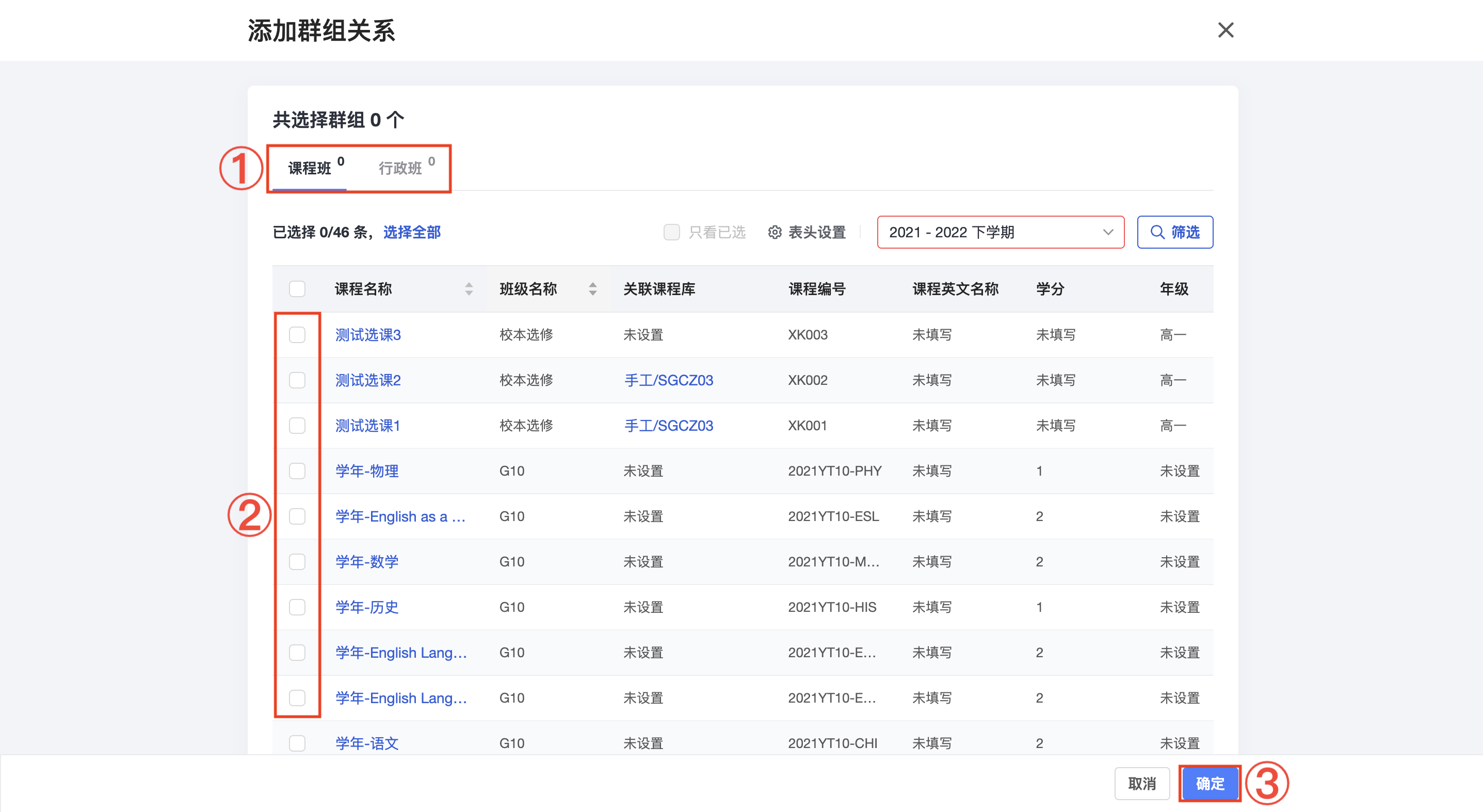Confirm with 确定 button
The width and height of the screenshot is (1483, 812).
[x=1210, y=784]
